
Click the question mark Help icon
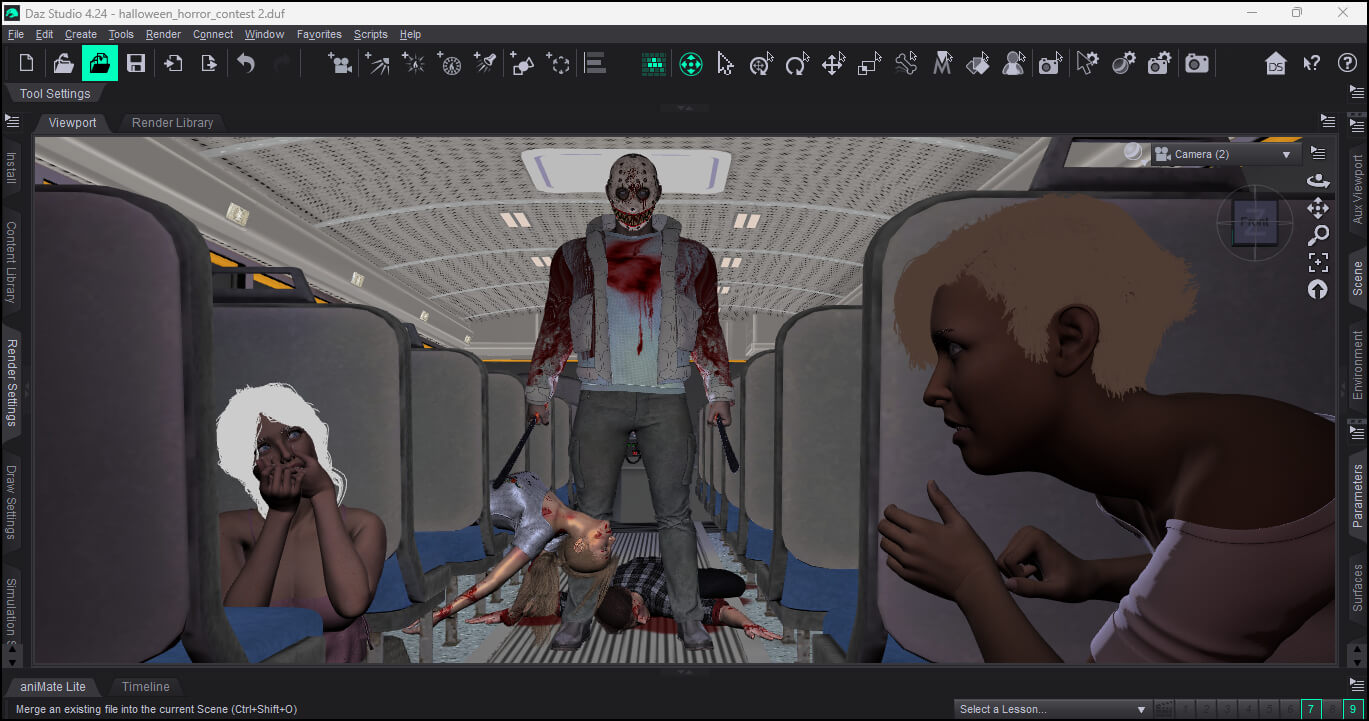(1347, 64)
